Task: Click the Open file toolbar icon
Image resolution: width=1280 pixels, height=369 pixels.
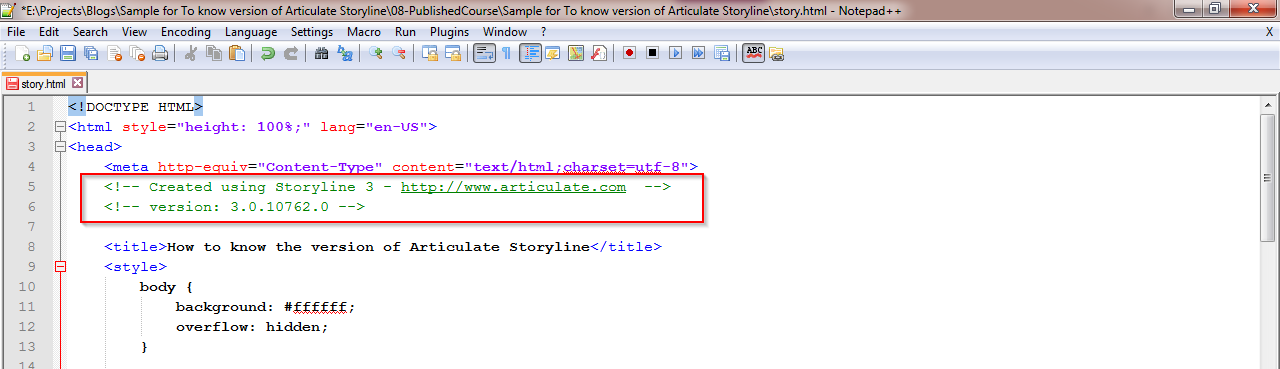Action: tap(45, 53)
